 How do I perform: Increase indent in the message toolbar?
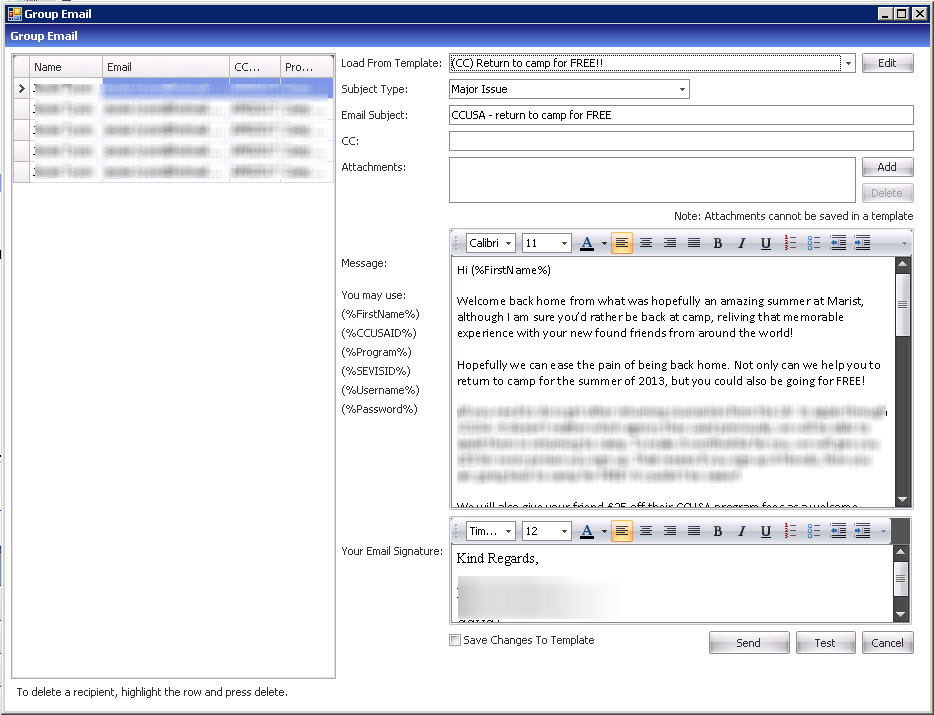tap(862, 243)
